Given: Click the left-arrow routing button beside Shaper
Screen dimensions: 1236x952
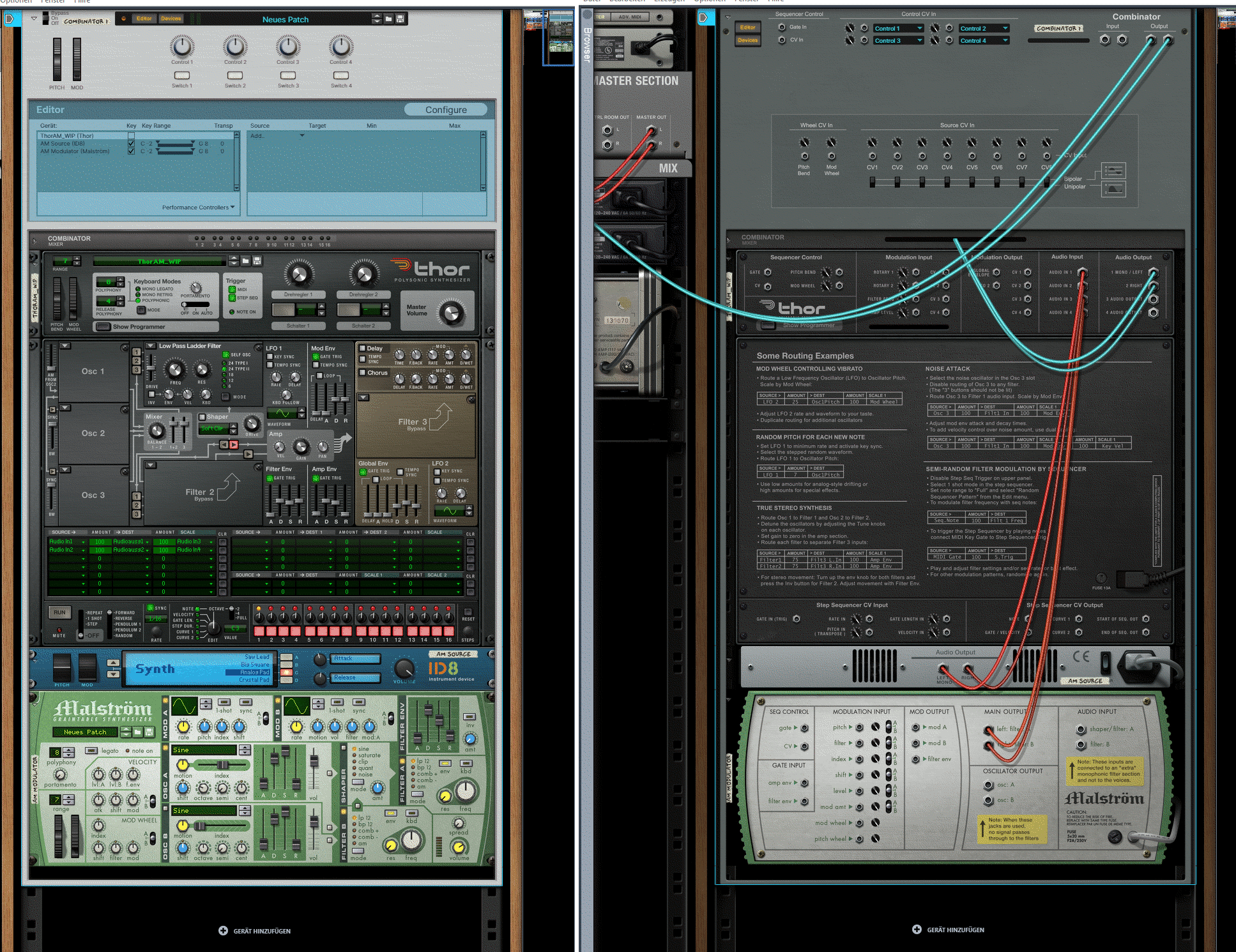Looking at the screenshot, I should (x=224, y=444).
